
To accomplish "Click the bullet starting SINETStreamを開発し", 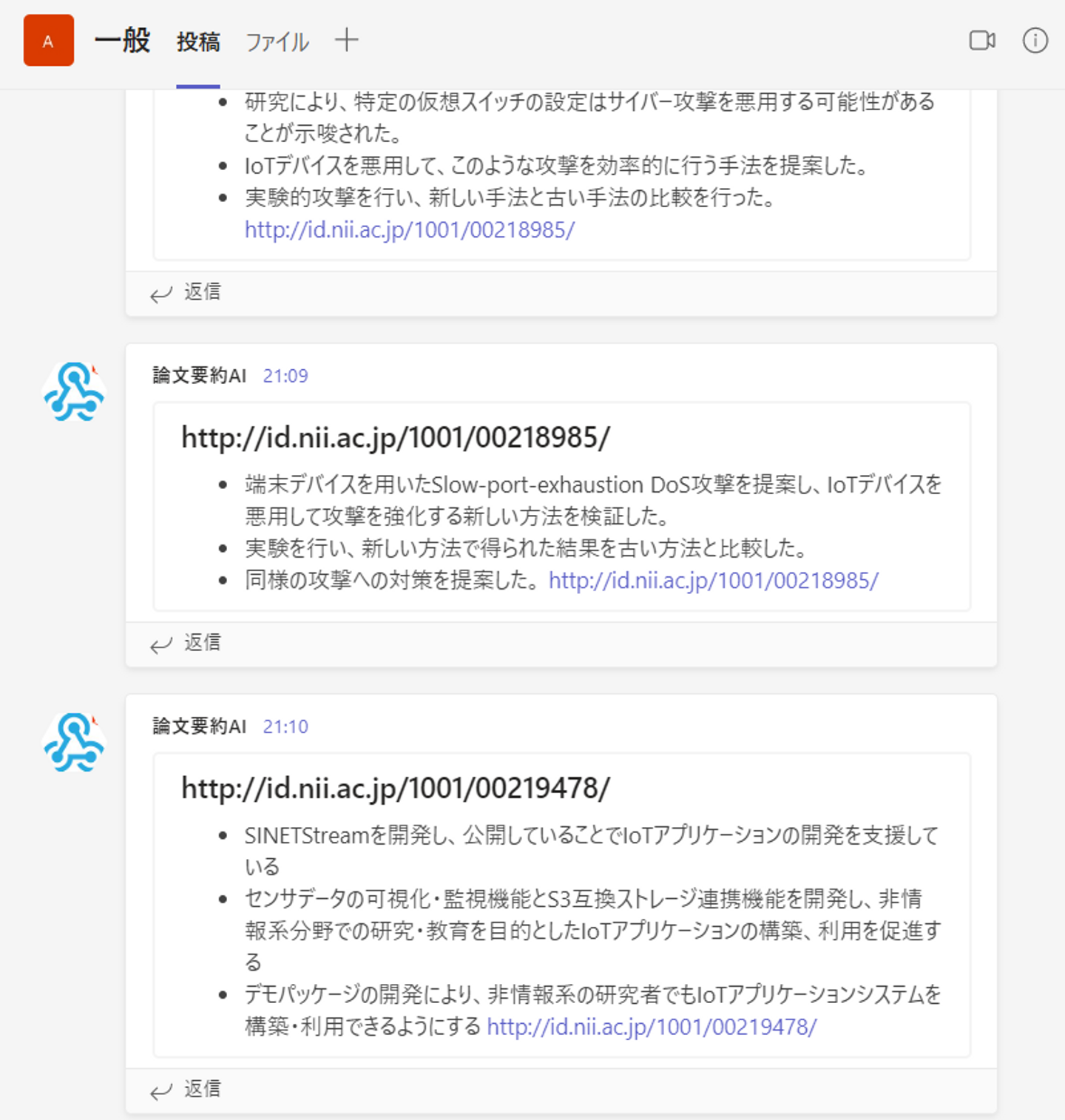I will 592,851.
